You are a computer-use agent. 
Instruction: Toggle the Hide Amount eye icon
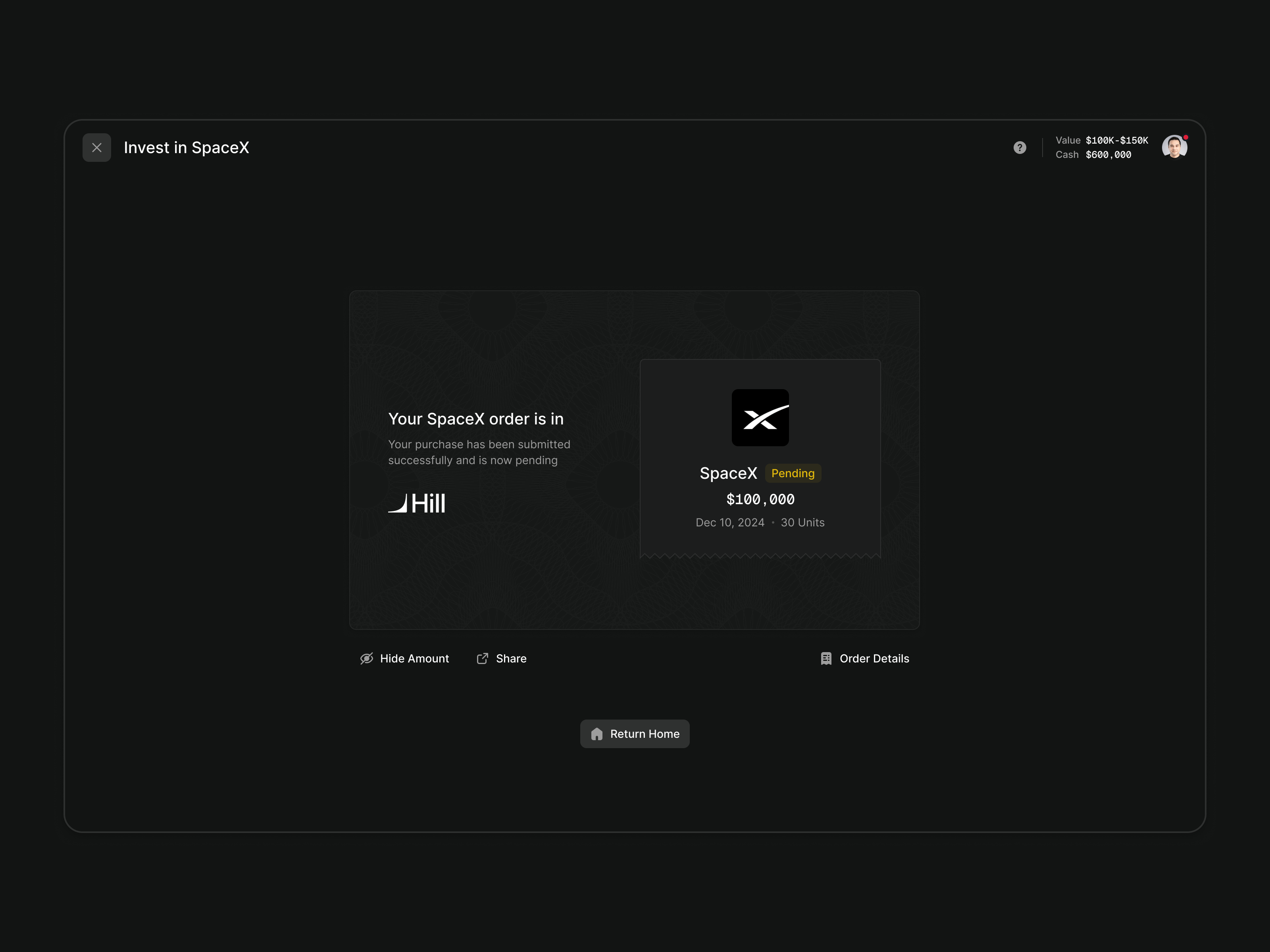pos(366,659)
